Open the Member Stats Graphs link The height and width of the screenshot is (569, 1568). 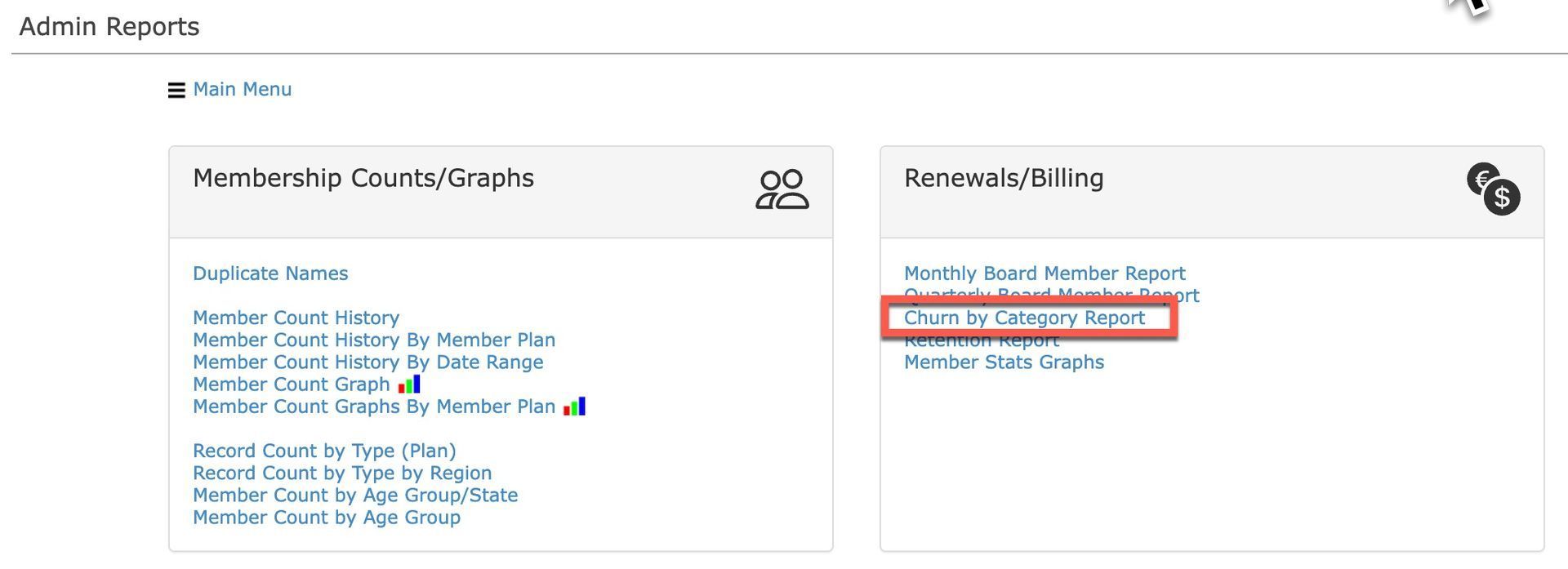[1004, 362]
